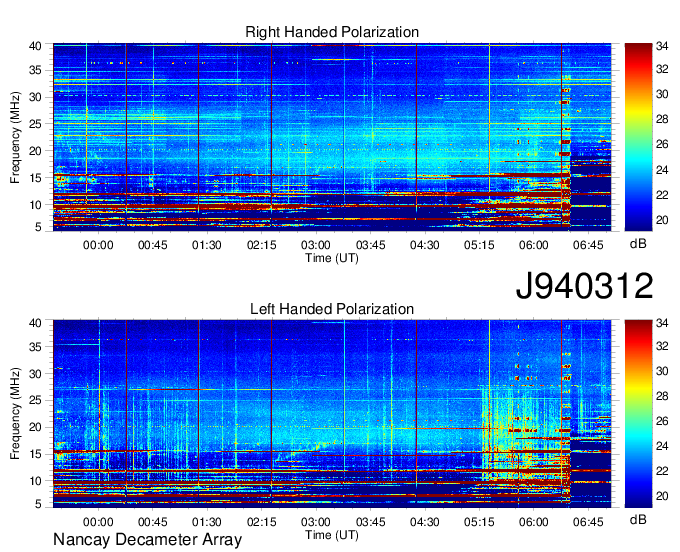Click the 01:30 time tick under Left Handed plot

tap(207, 522)
